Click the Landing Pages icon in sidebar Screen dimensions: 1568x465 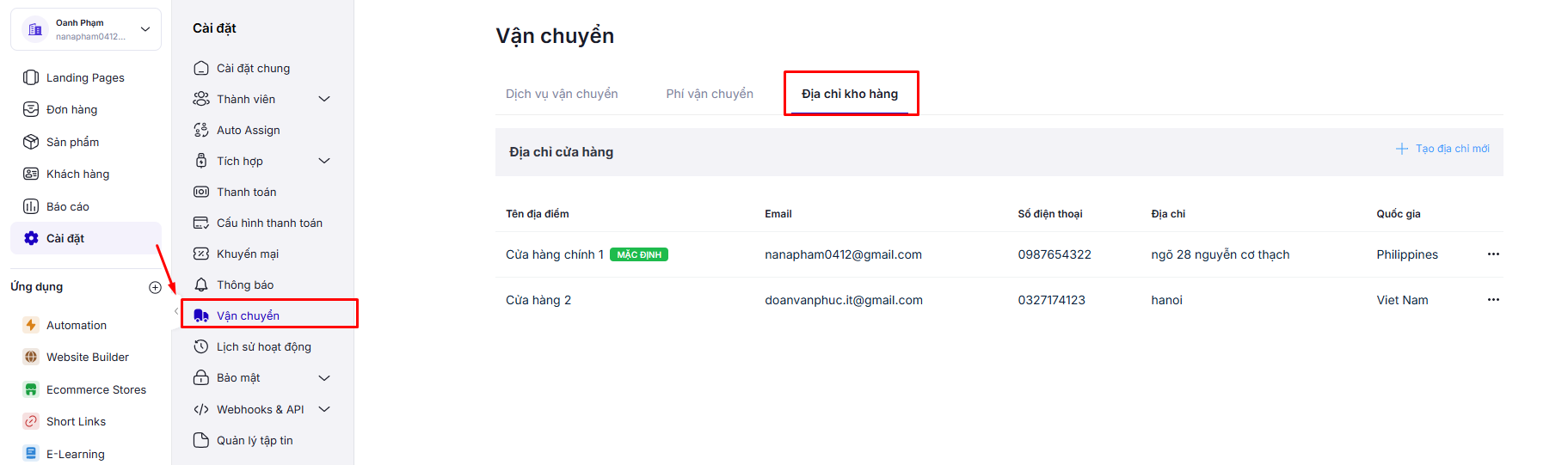(31, 77)
